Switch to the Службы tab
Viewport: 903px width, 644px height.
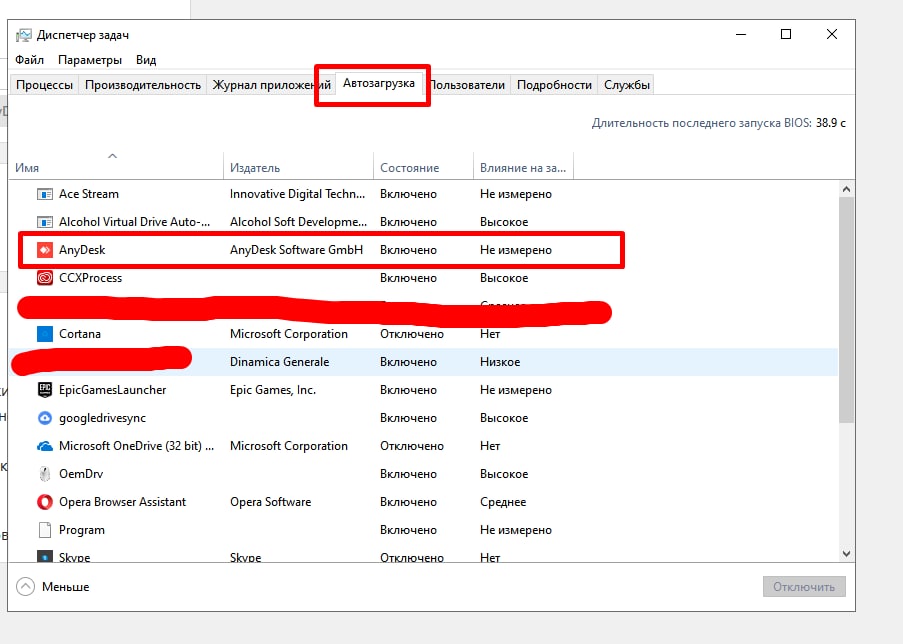pyautogui.click(x=627, y=85)
